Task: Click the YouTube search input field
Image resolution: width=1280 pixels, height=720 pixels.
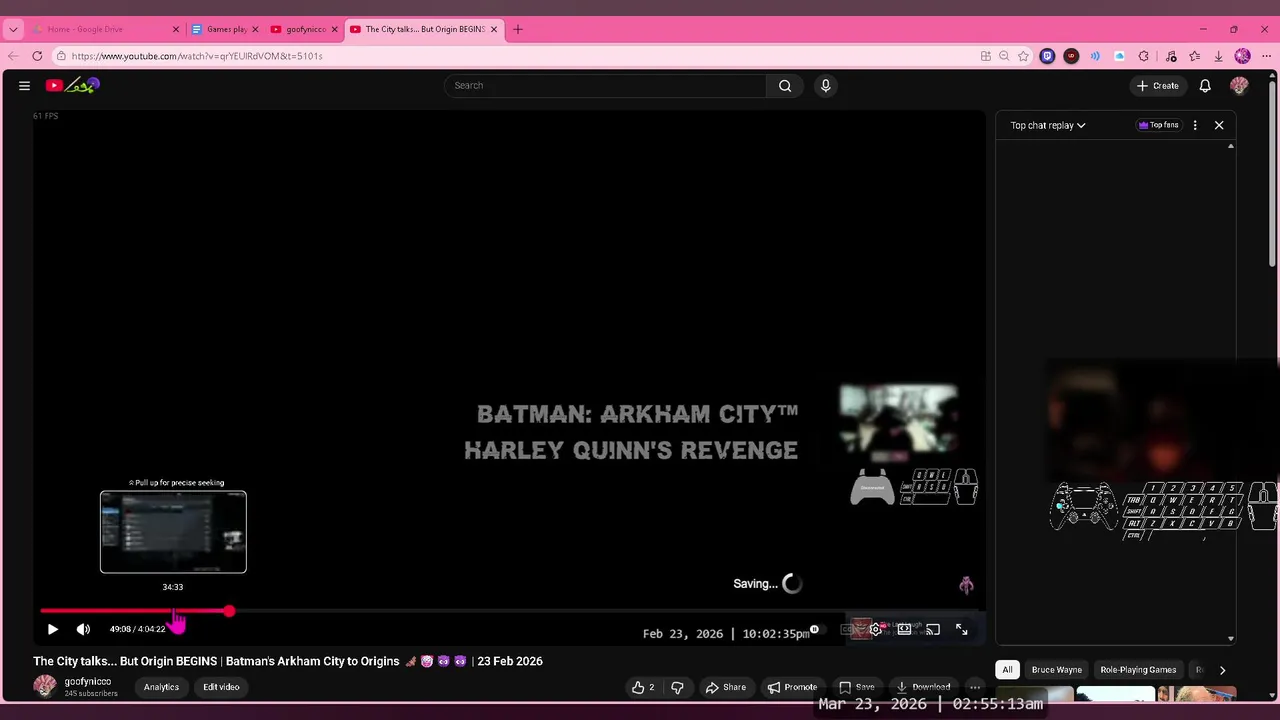Action: (x=605, y=86)
